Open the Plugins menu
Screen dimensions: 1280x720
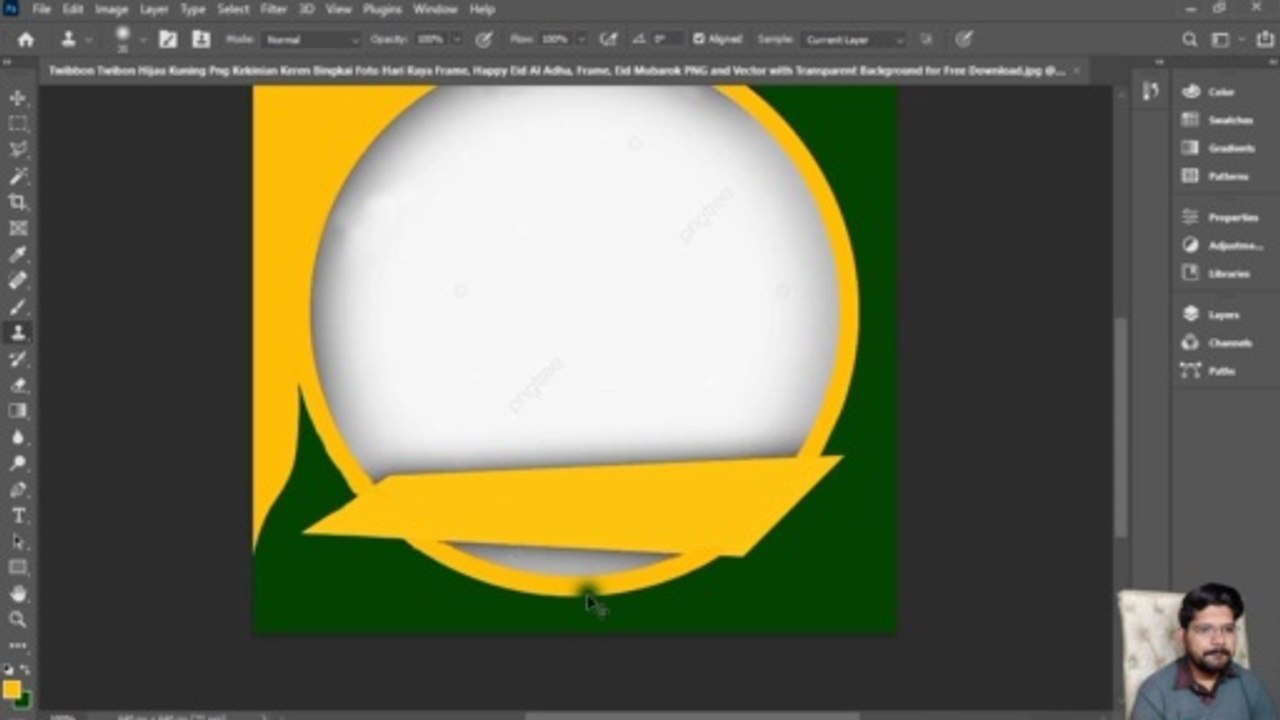point(383,9)
